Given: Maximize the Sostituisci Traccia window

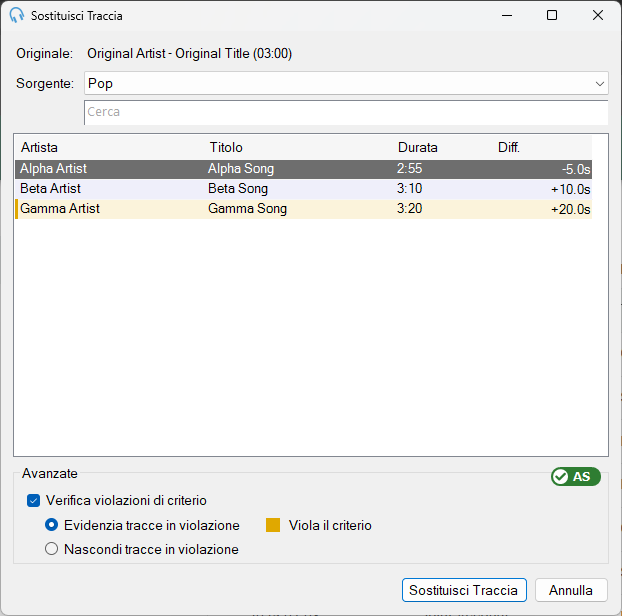Looking at the screenshot, I should coord(552,15).
